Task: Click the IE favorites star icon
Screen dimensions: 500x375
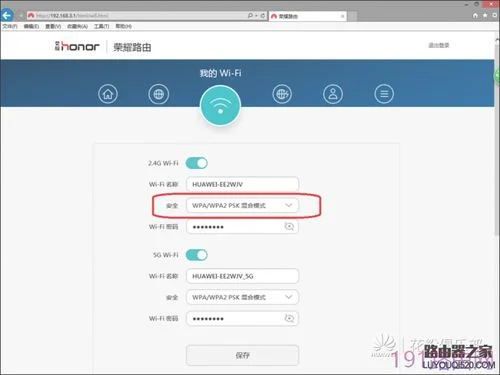Action: point(485,15)
